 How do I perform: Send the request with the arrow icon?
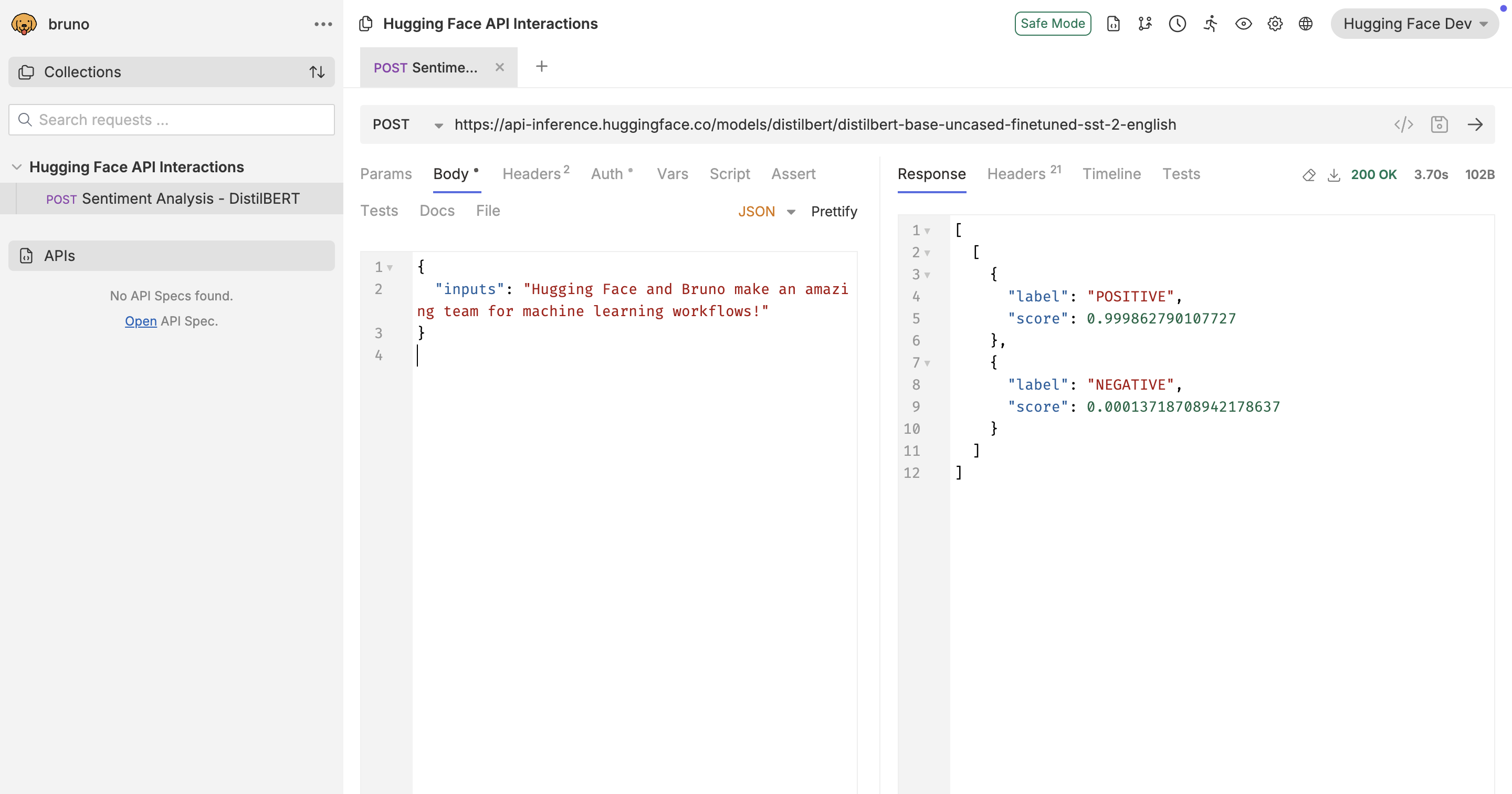1475,124
